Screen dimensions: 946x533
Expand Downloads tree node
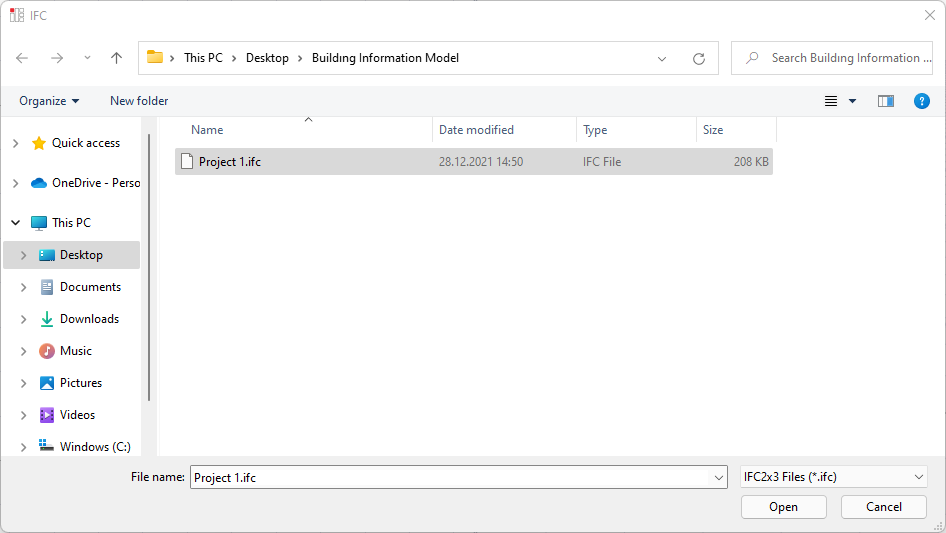[24, 319]
